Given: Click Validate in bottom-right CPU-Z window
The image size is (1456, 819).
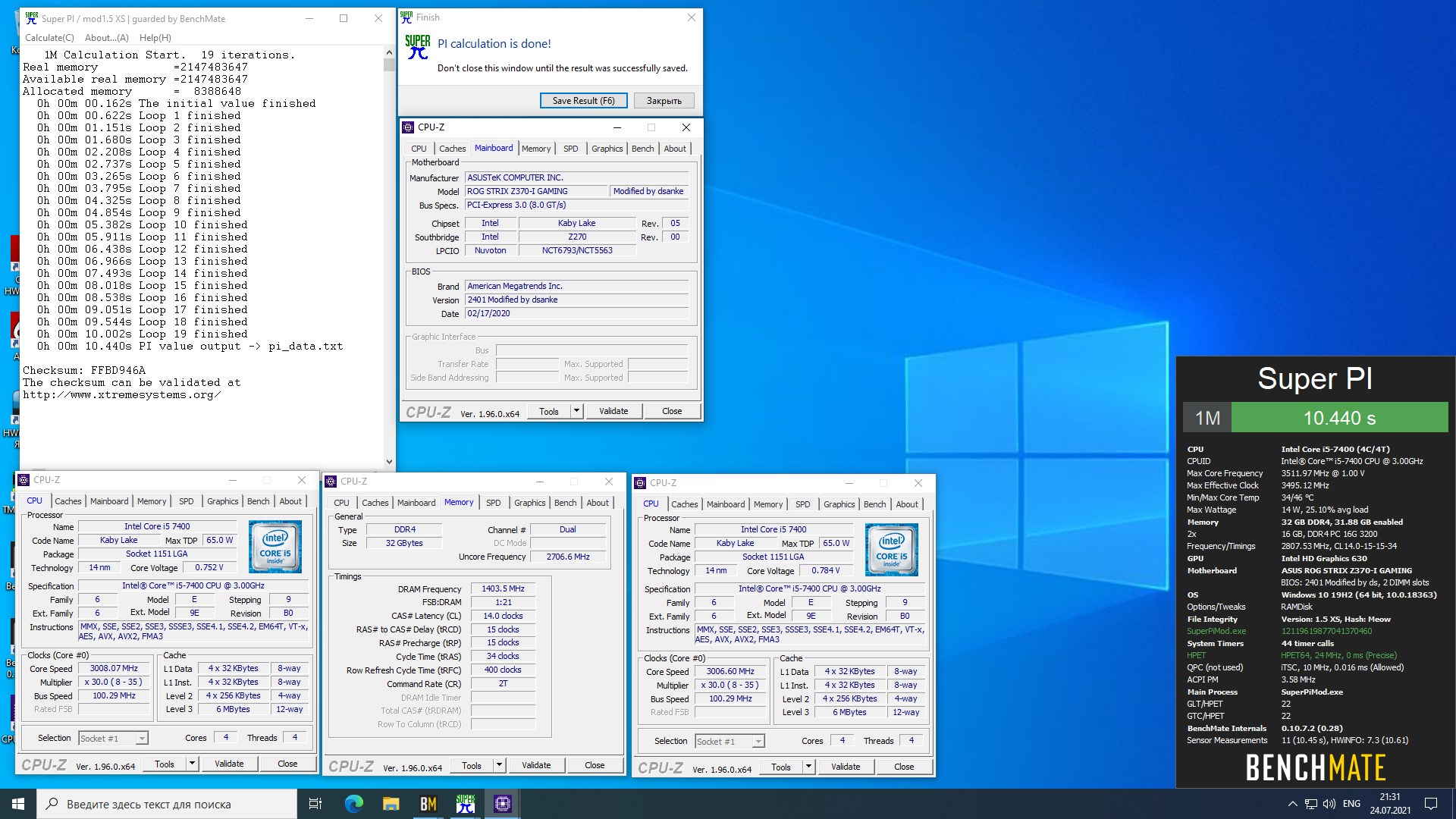Looking at the screenshot, I should (x=846, y=767).
